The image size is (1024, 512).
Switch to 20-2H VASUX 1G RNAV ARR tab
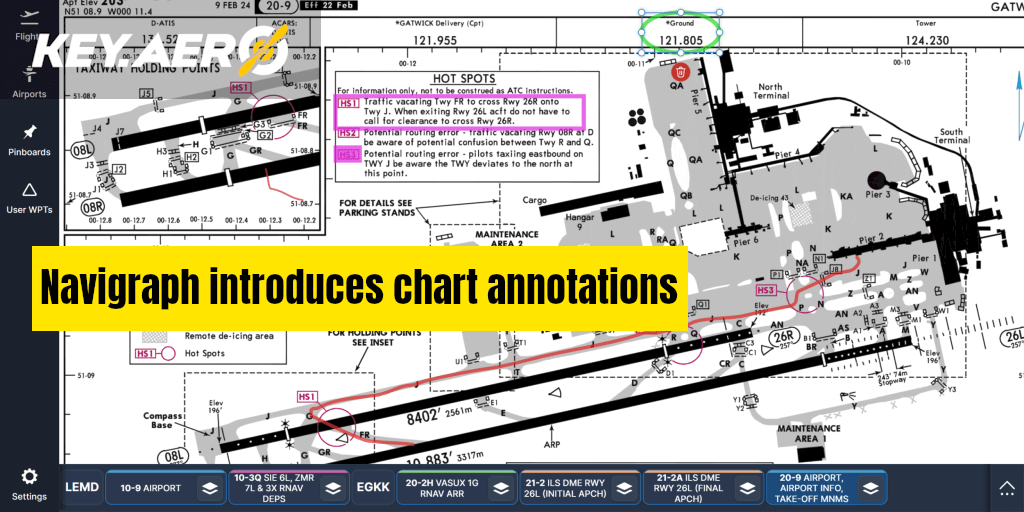click(x=456, y=487)
